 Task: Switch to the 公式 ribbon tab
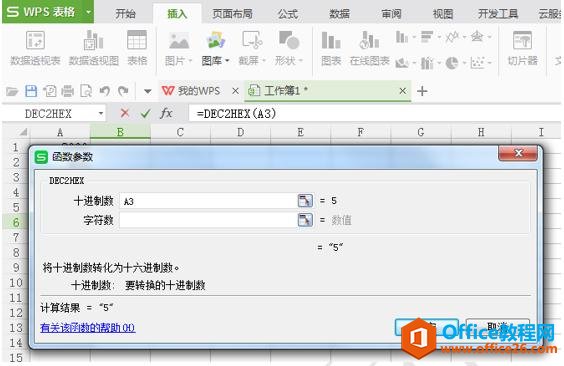tap(288, 14)
